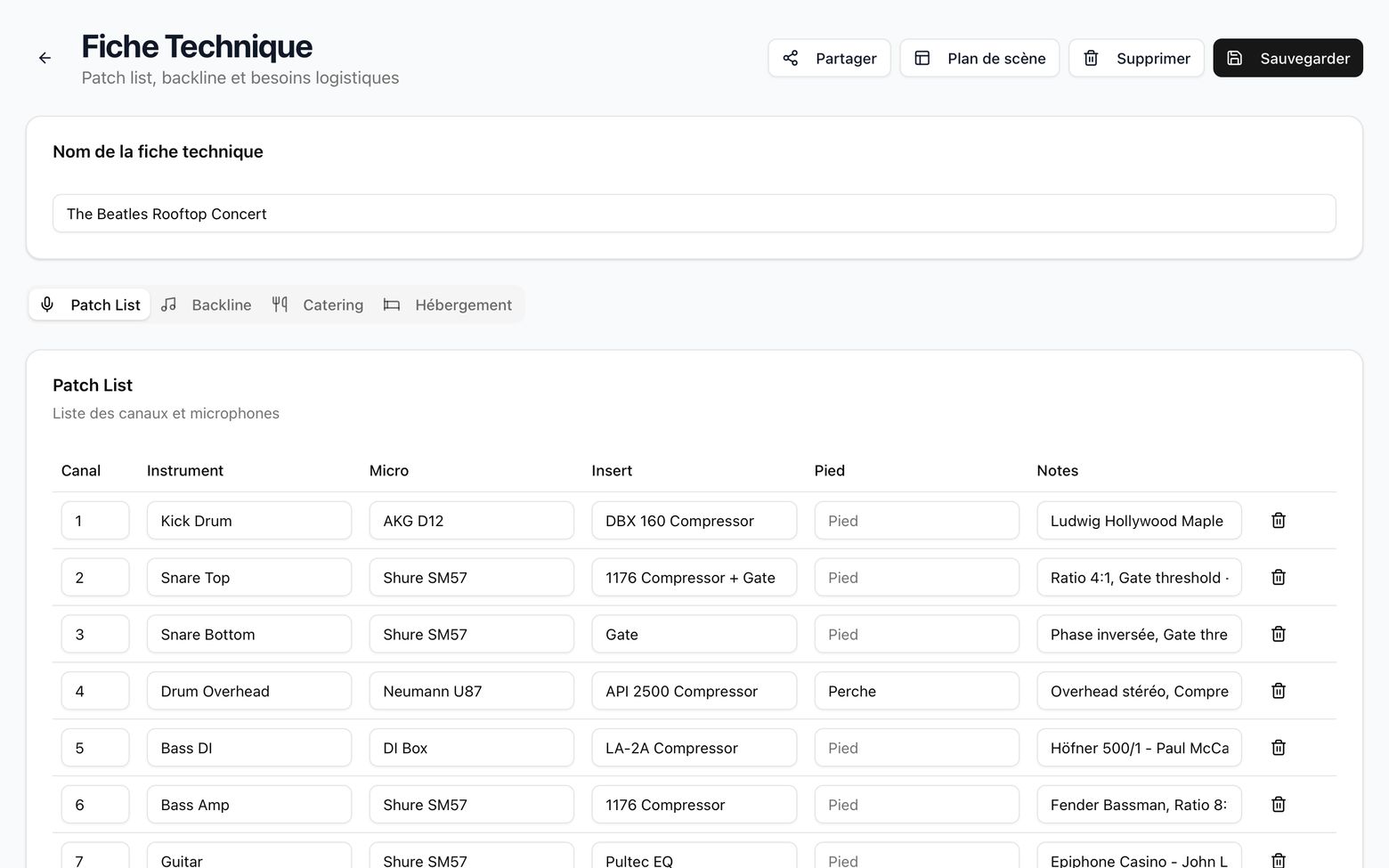This screenshot has height=868, width=1389.
Task: Click the Perche stand field
Action: pos(917,691)
